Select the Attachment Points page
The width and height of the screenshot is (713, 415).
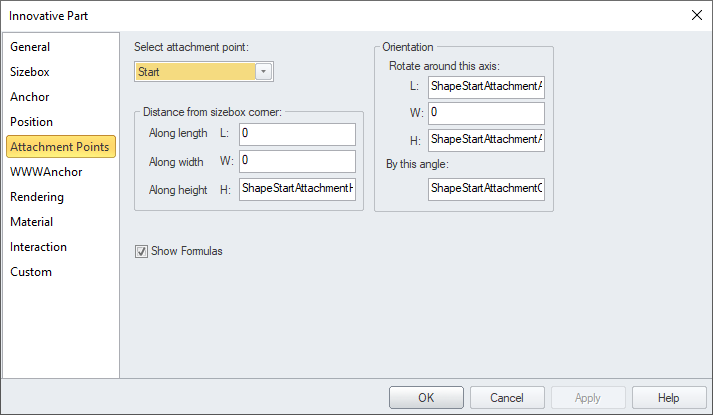coord(61,146)
